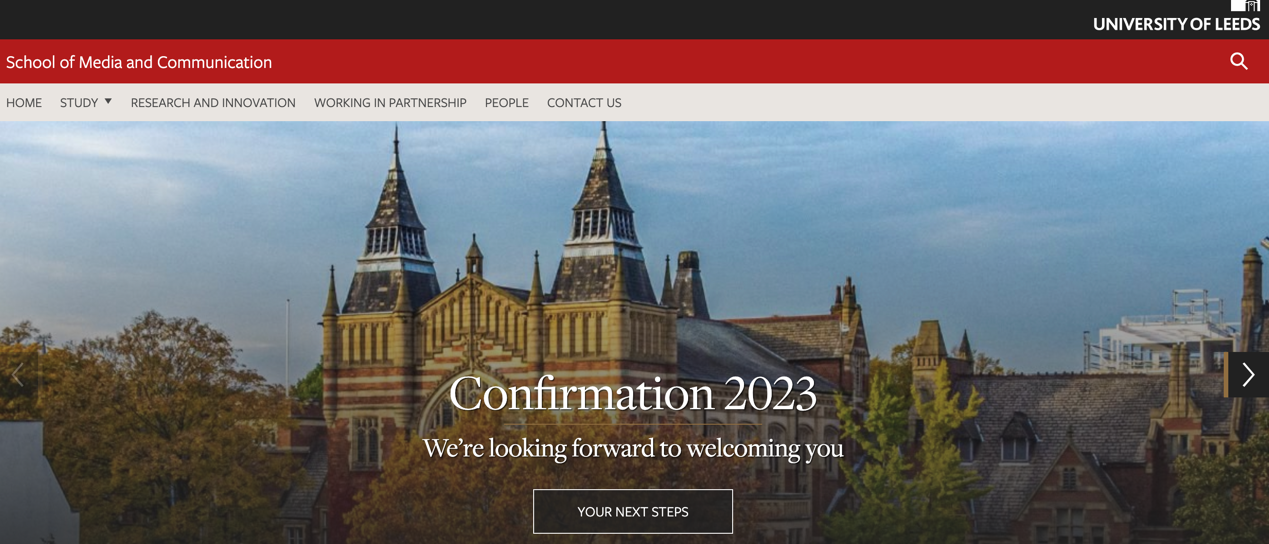
Task: Open the PEOPLE page
Action: click(507, 102)
